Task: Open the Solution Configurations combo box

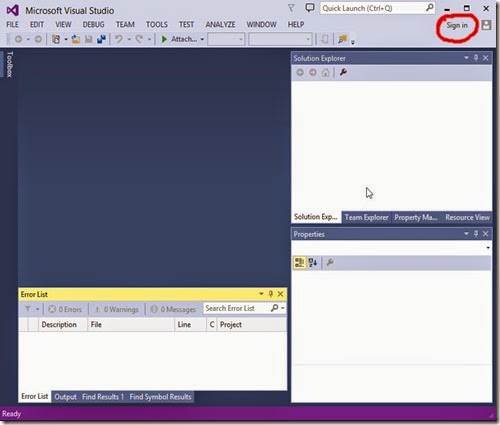Action: pos(226,39)
